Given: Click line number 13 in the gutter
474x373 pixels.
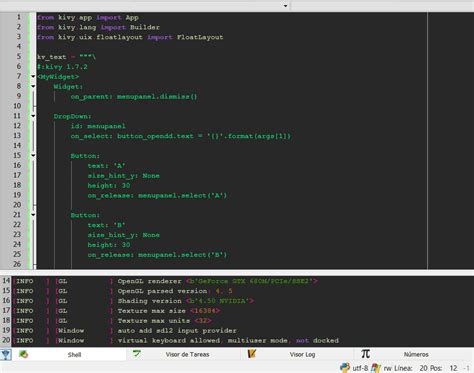Looking at the screenshot, I should (x=17, y=136).
